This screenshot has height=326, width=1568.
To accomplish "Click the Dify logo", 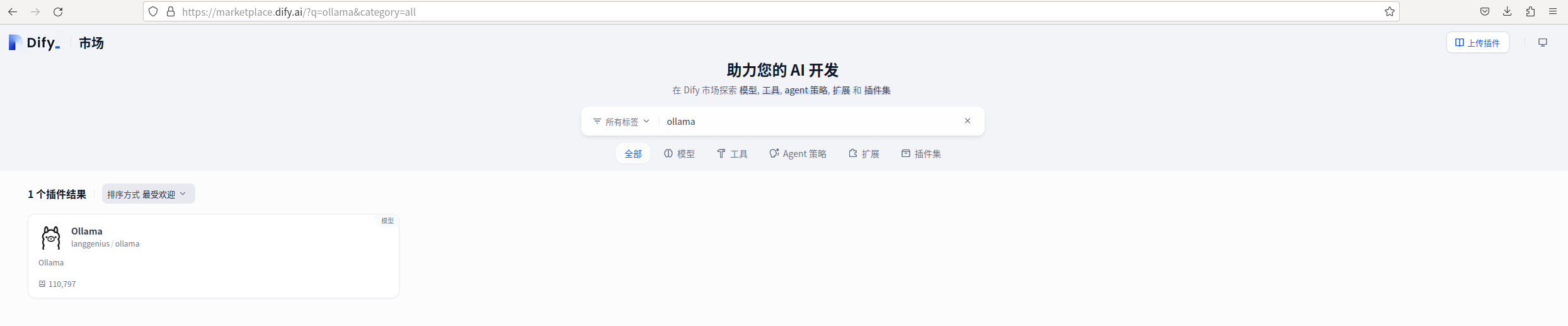I will click(35, 42).
